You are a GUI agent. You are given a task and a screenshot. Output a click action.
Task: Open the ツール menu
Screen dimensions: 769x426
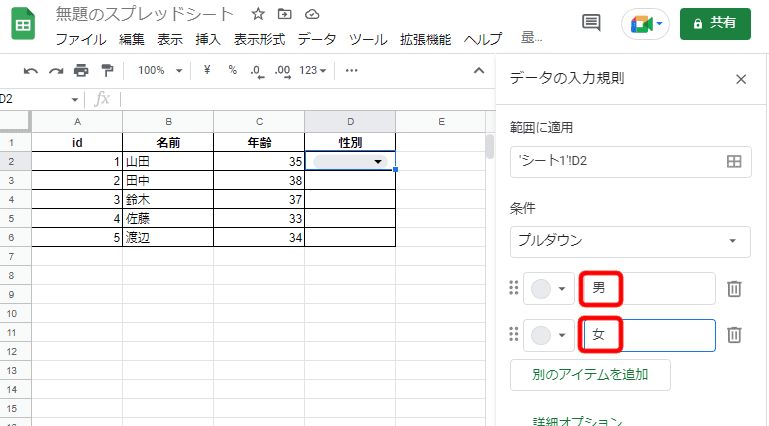coord(368,39)
